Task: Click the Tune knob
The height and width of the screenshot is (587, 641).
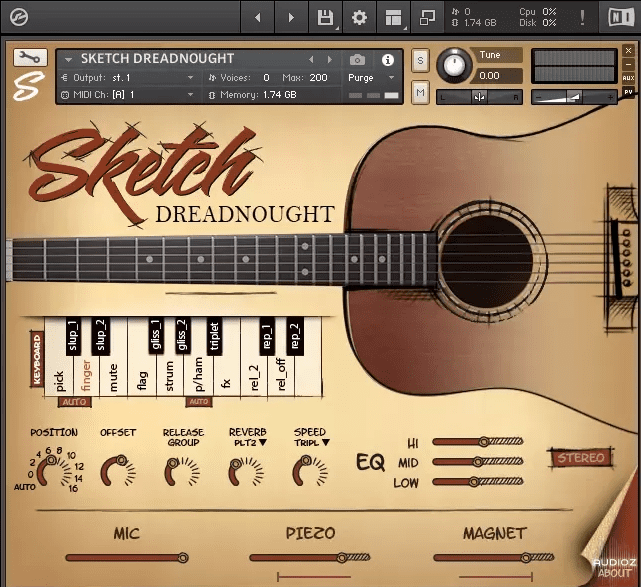Action: tap(454, 65)
